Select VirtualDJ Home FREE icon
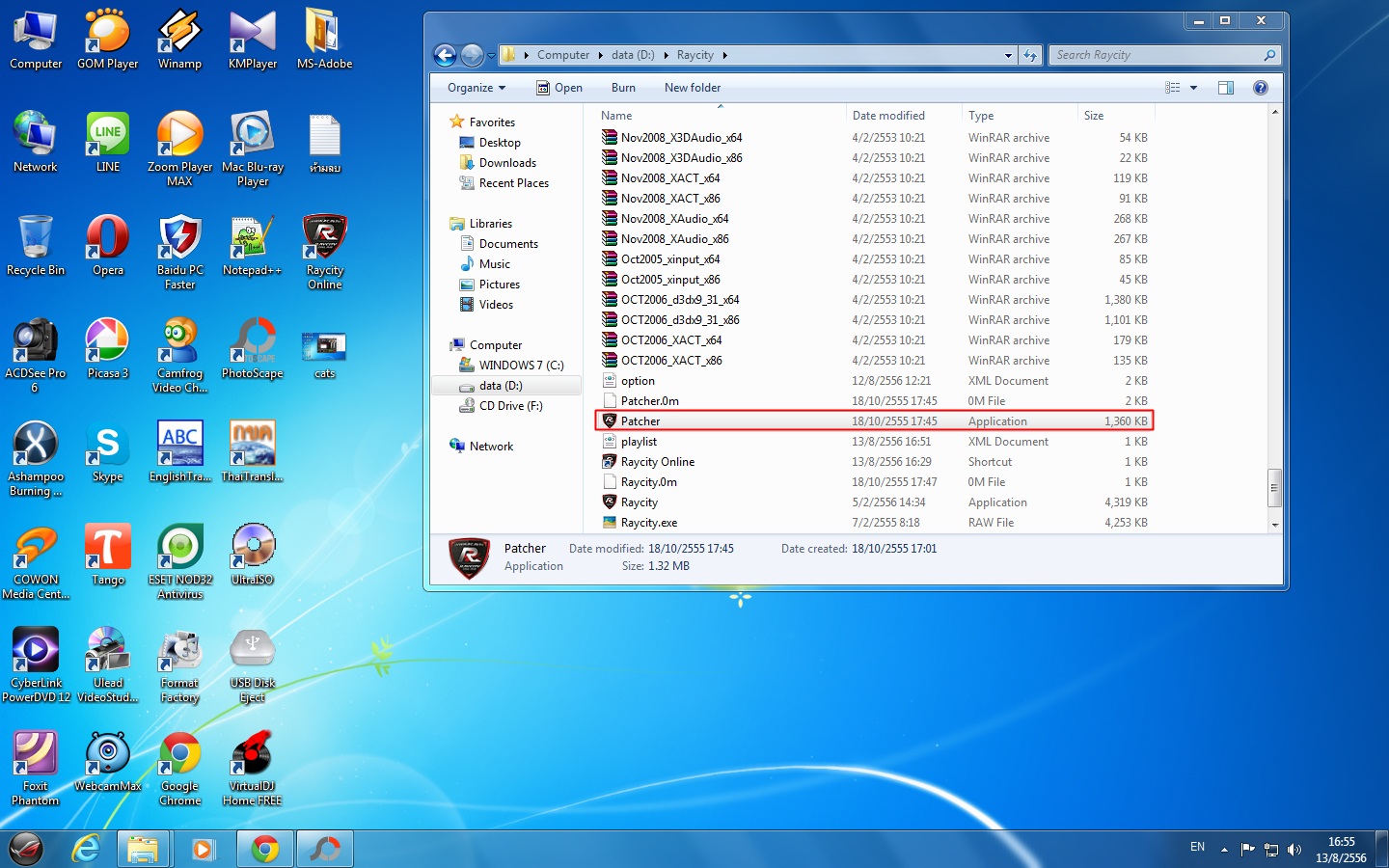Image resolution: width=1389 pixels, height=868 pixels. (x=252, y=769)
